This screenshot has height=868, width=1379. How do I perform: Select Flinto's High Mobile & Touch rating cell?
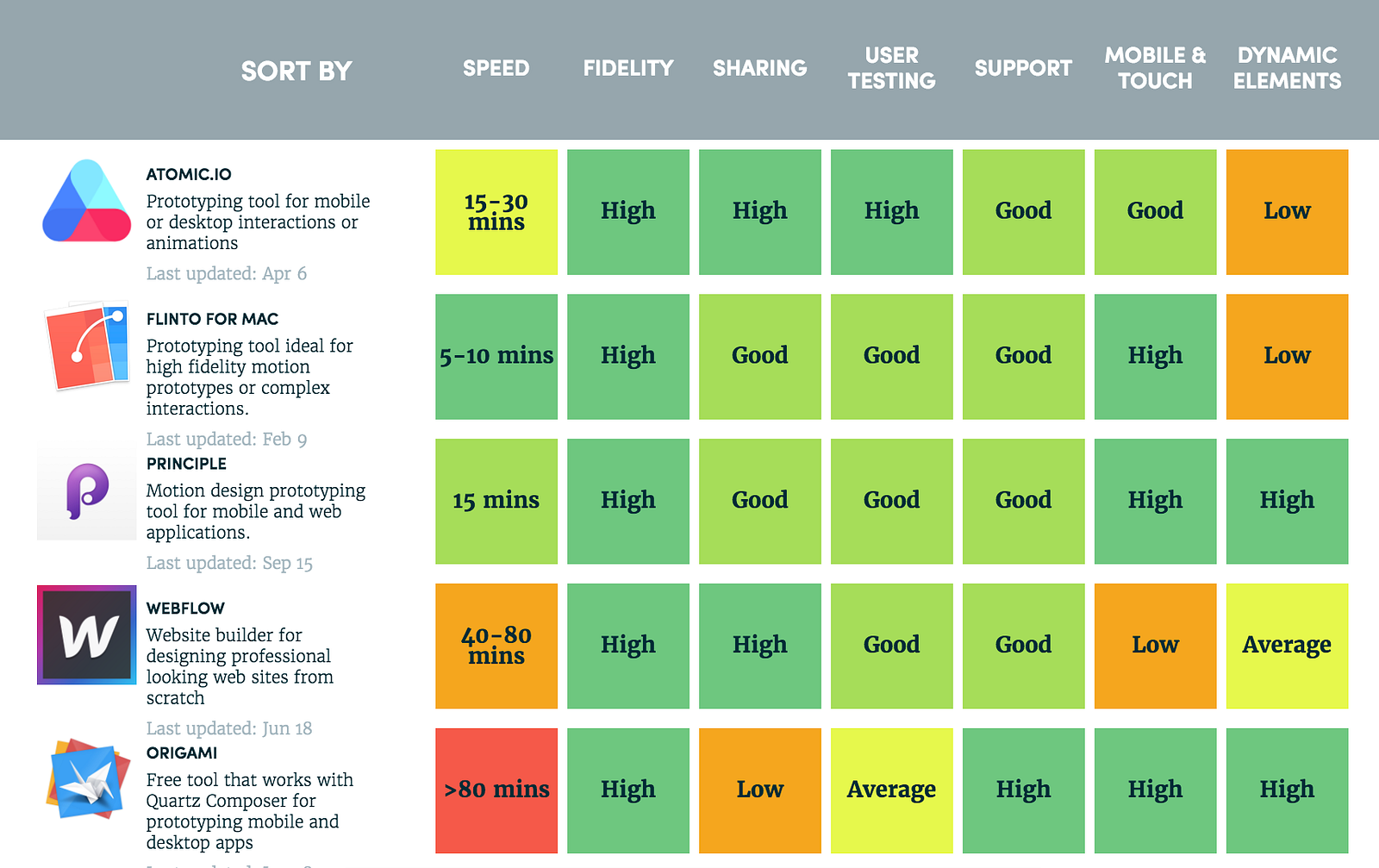click(1155, 356)
